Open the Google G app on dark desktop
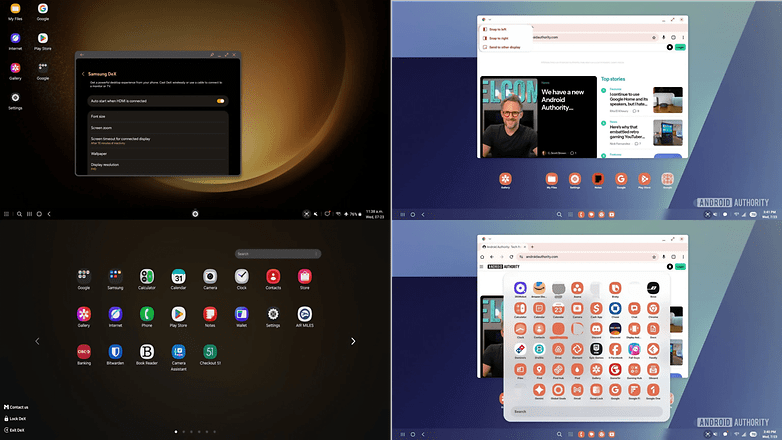Screen dimensions: 782x440 [43, 11]
